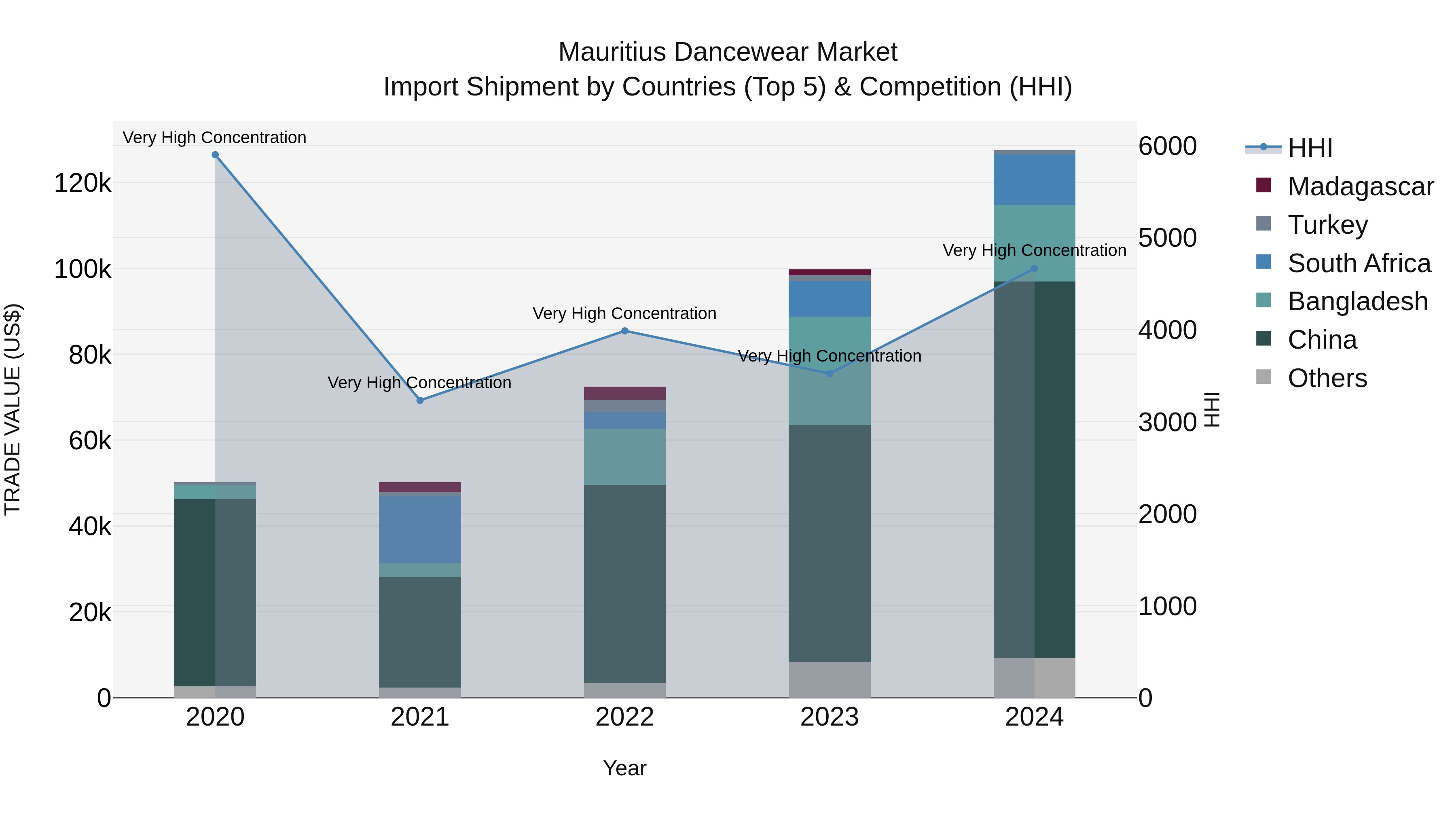The width and height of the screenshot is (1456, 819).
Task: Click the Year axis title
Action: pos(624,768)
